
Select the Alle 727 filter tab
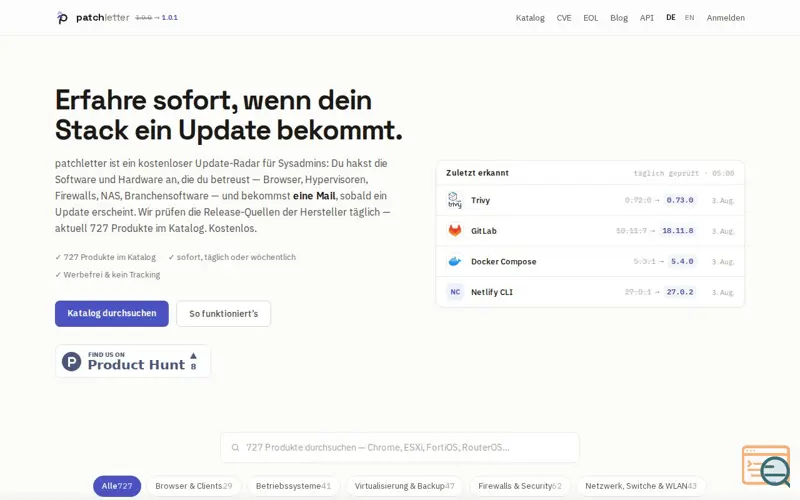[x=117, y=486]
